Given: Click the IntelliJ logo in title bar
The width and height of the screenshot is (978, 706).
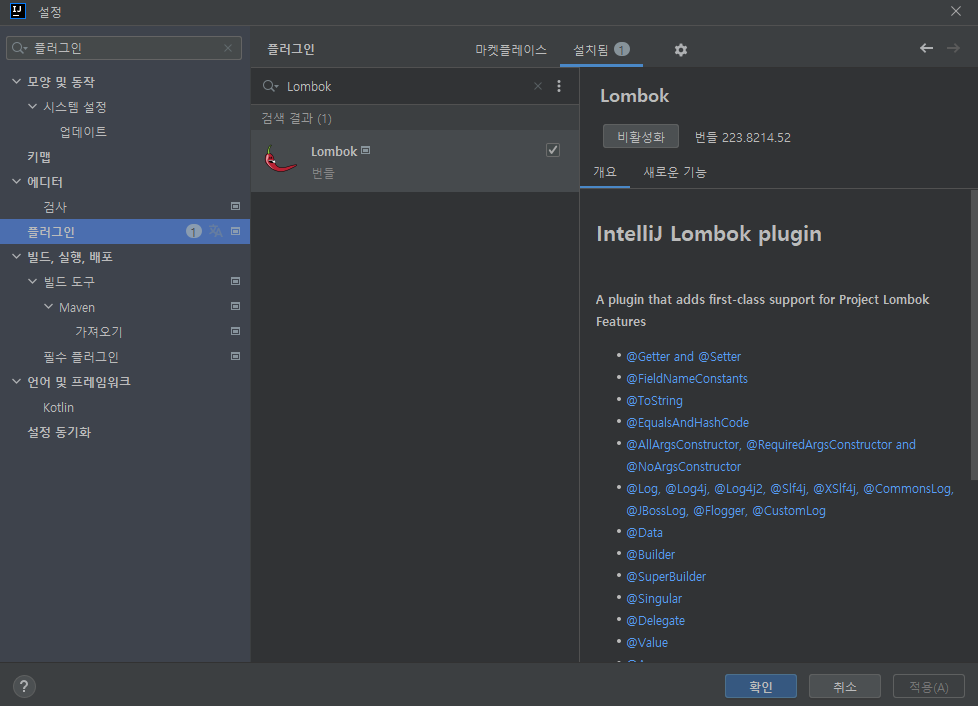Looking at the screenshot, I should click(18, 11).
